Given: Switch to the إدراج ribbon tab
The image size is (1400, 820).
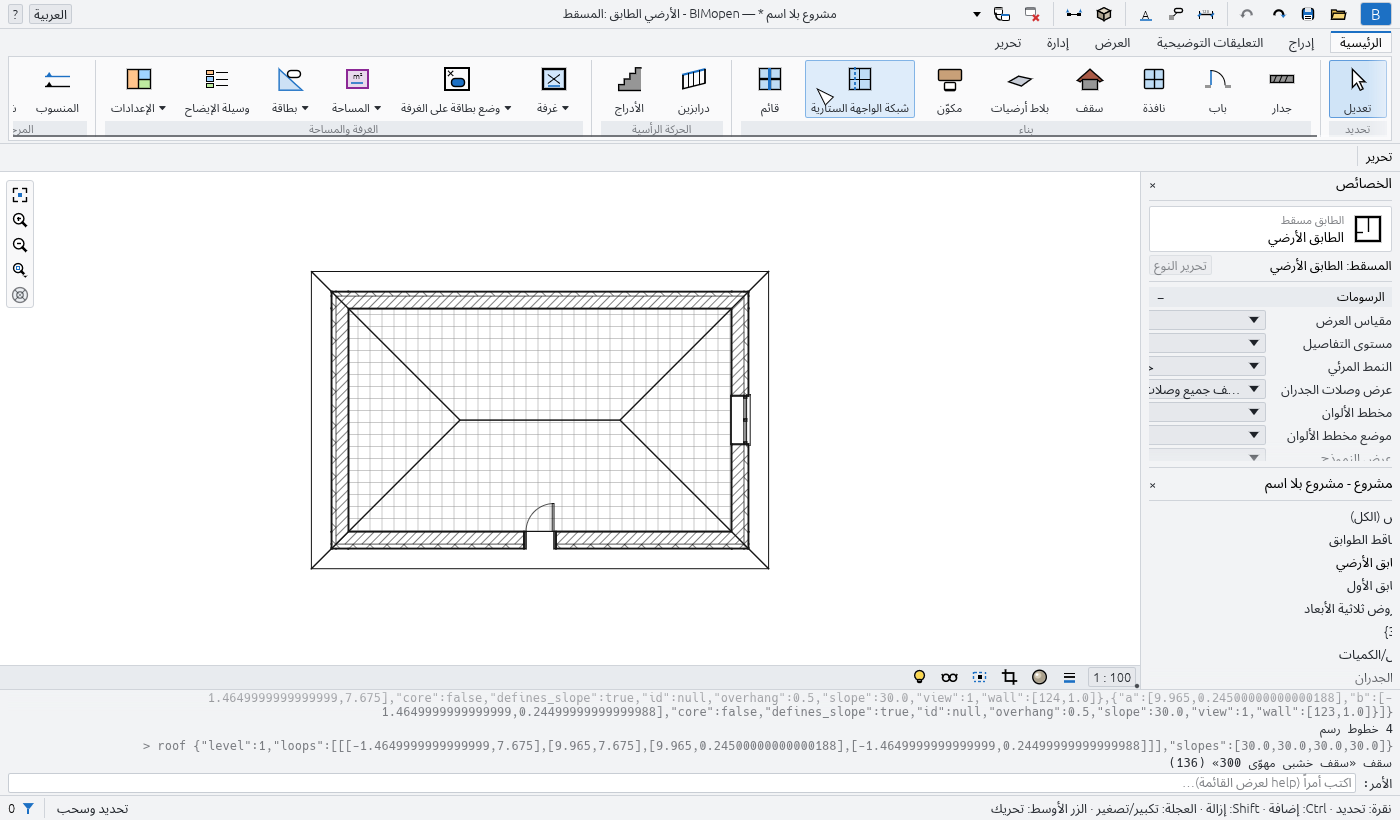Looking at the screenshot, I should [1300, 43].
